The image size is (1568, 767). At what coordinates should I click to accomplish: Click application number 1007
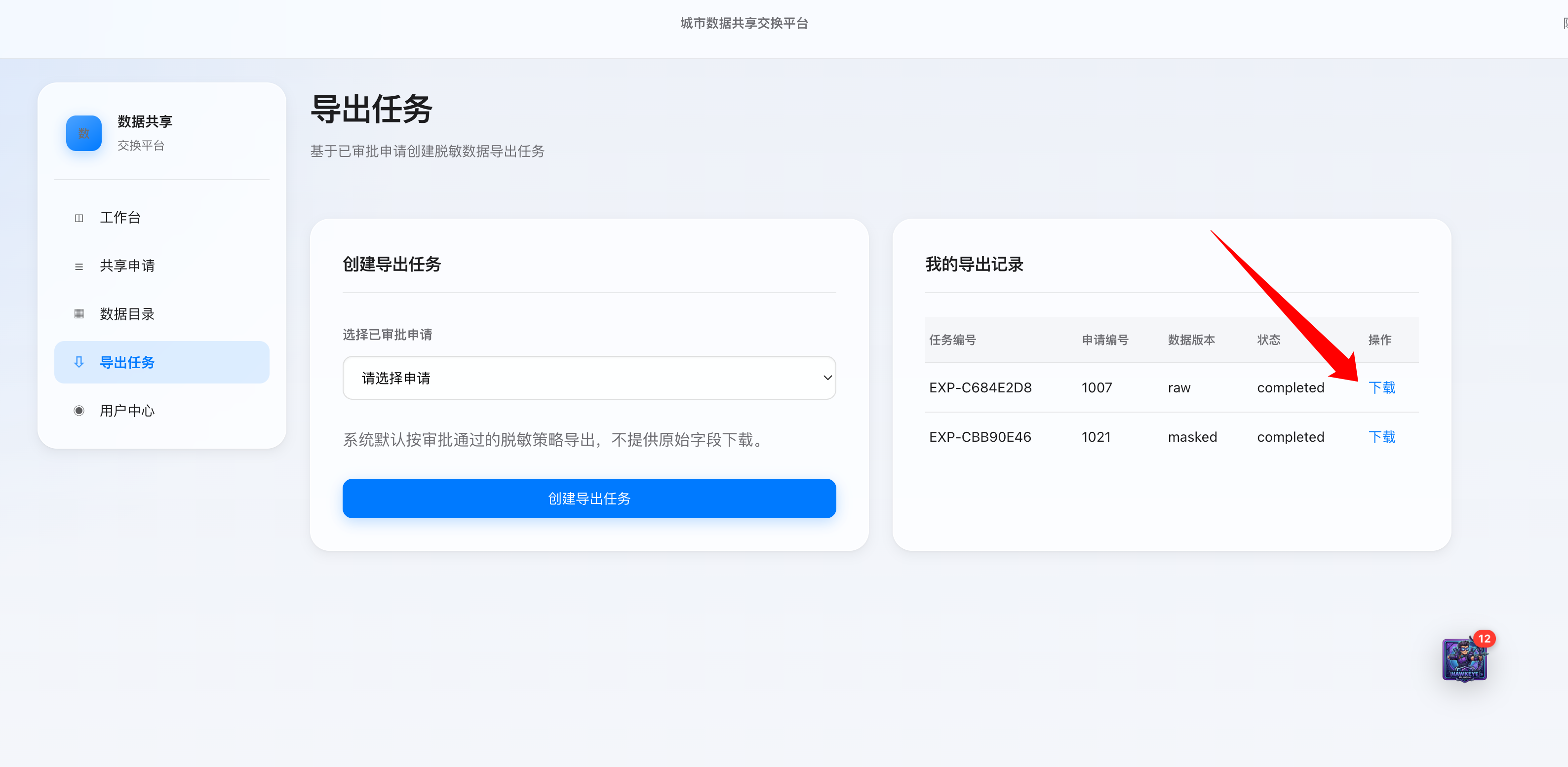click(x=1096, y=388)
